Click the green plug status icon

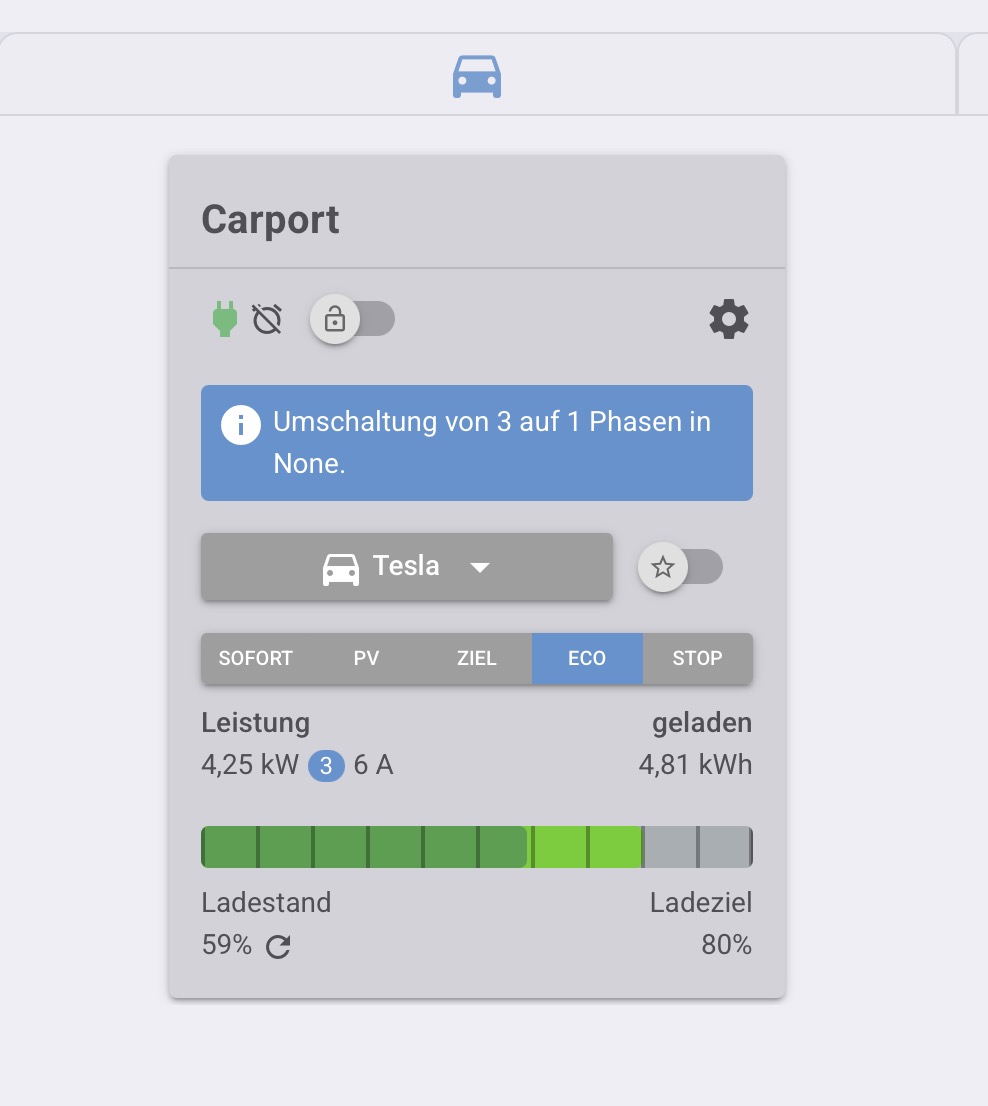click(225, 320)
